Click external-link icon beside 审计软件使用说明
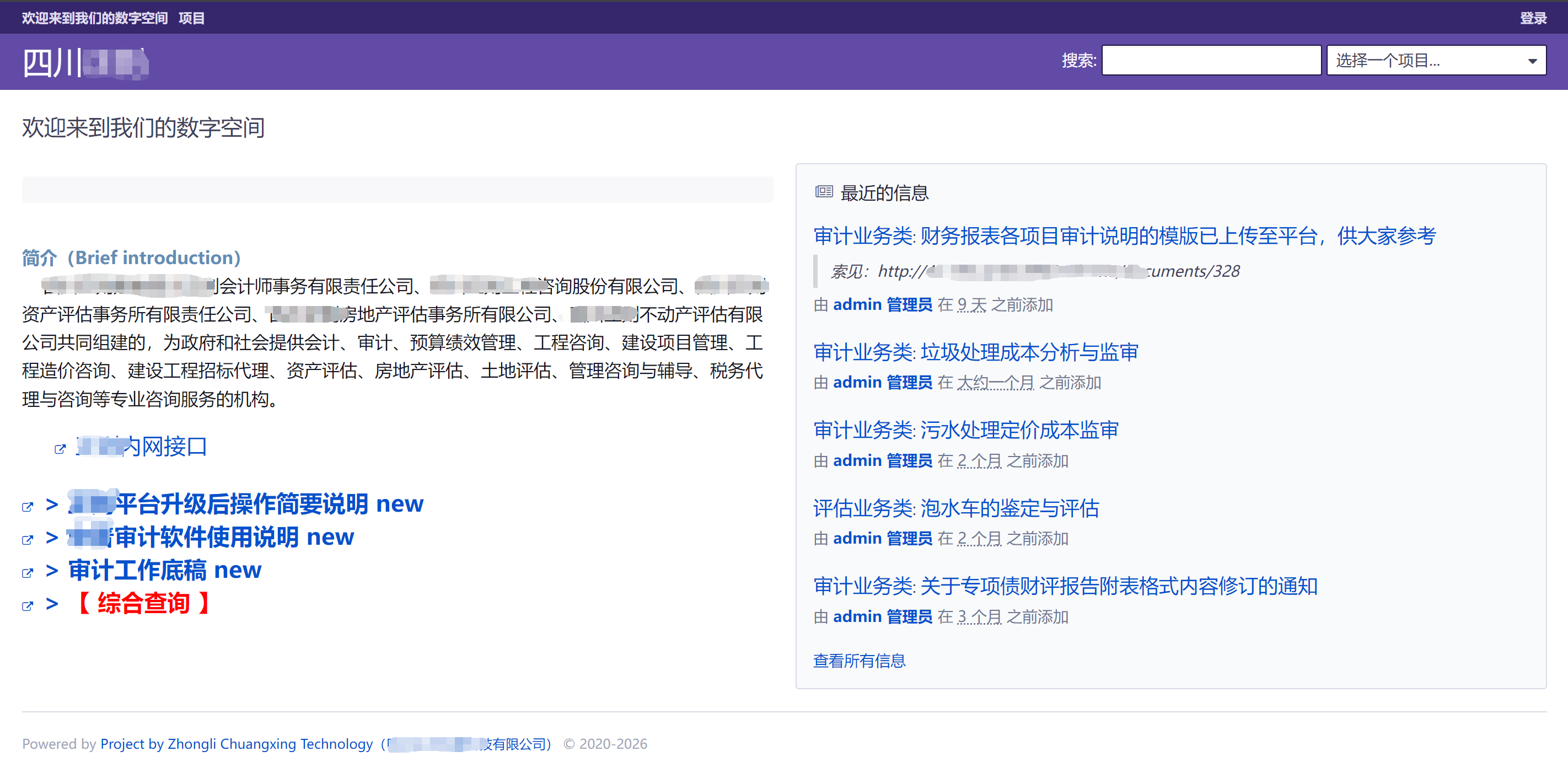The height and width of the screenshot is (762, 1568). 28,540
